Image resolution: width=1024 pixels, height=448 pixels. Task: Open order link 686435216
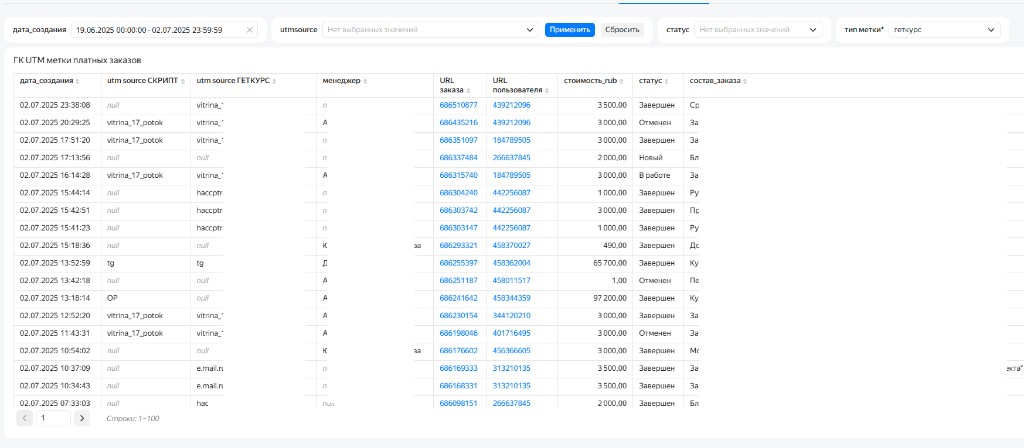click(458, 122)
